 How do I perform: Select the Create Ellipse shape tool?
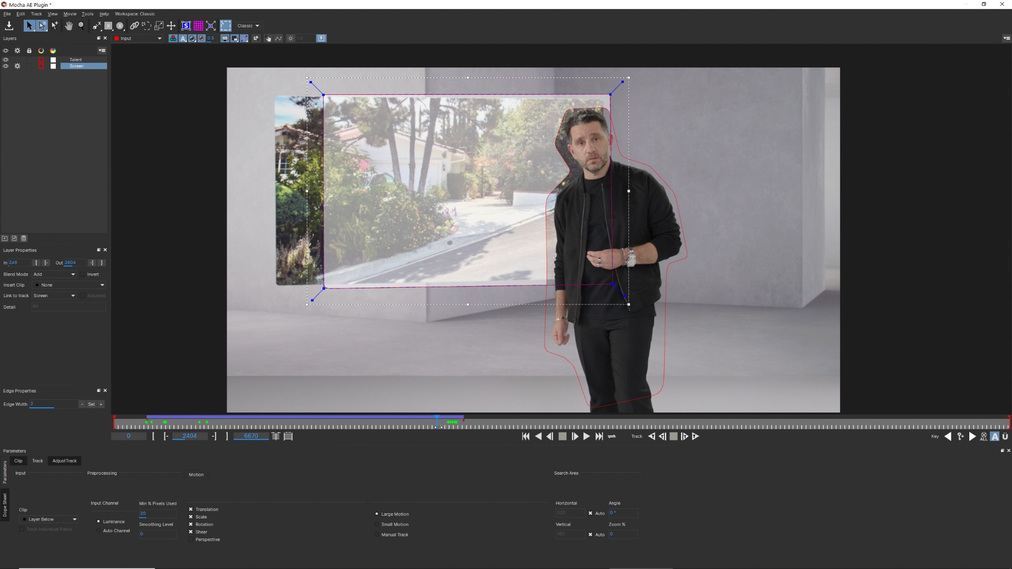119,26
